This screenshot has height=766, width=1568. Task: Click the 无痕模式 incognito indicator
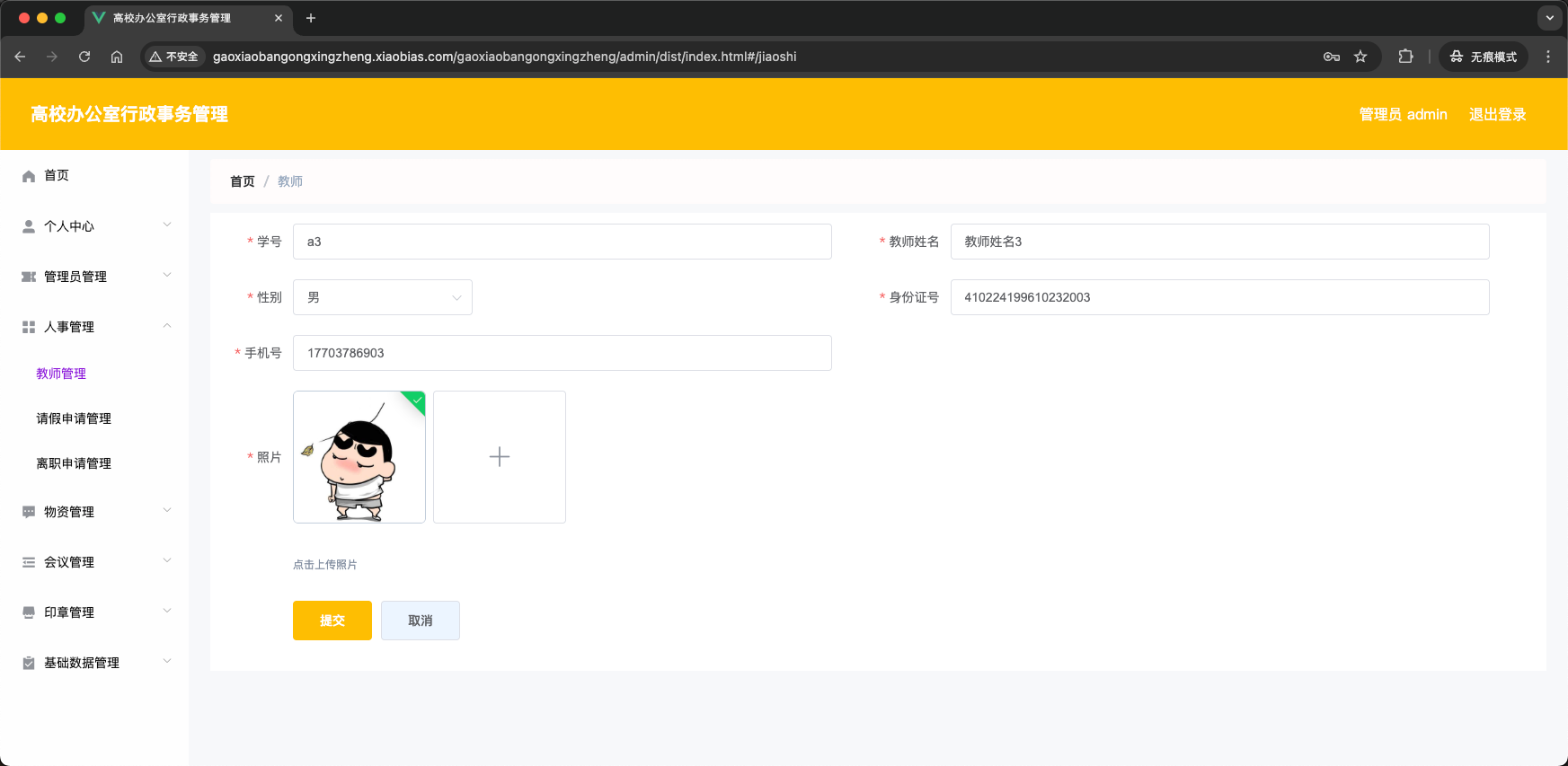1484,57
